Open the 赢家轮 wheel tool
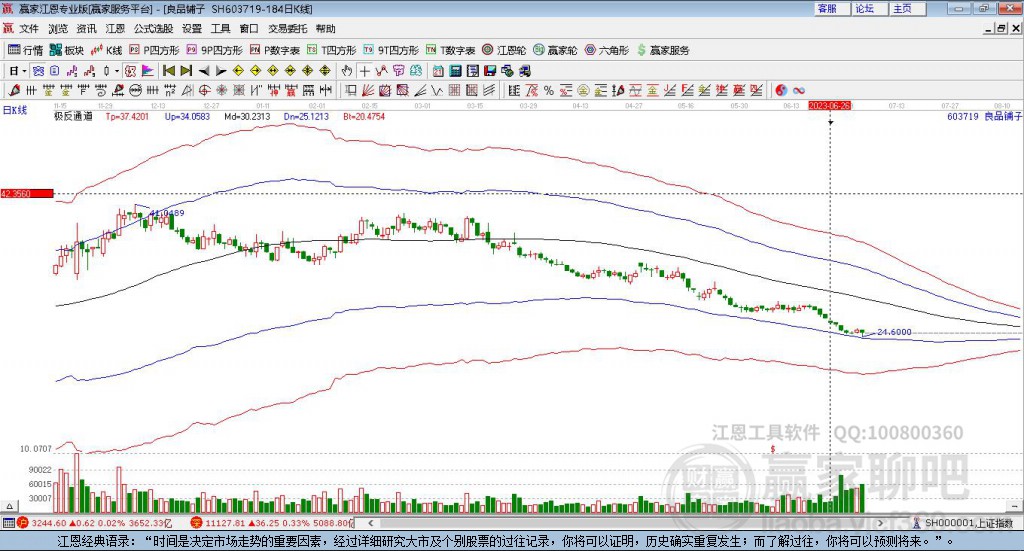Viewport: 1024px width, 551px height. click(x=555, y=50)
